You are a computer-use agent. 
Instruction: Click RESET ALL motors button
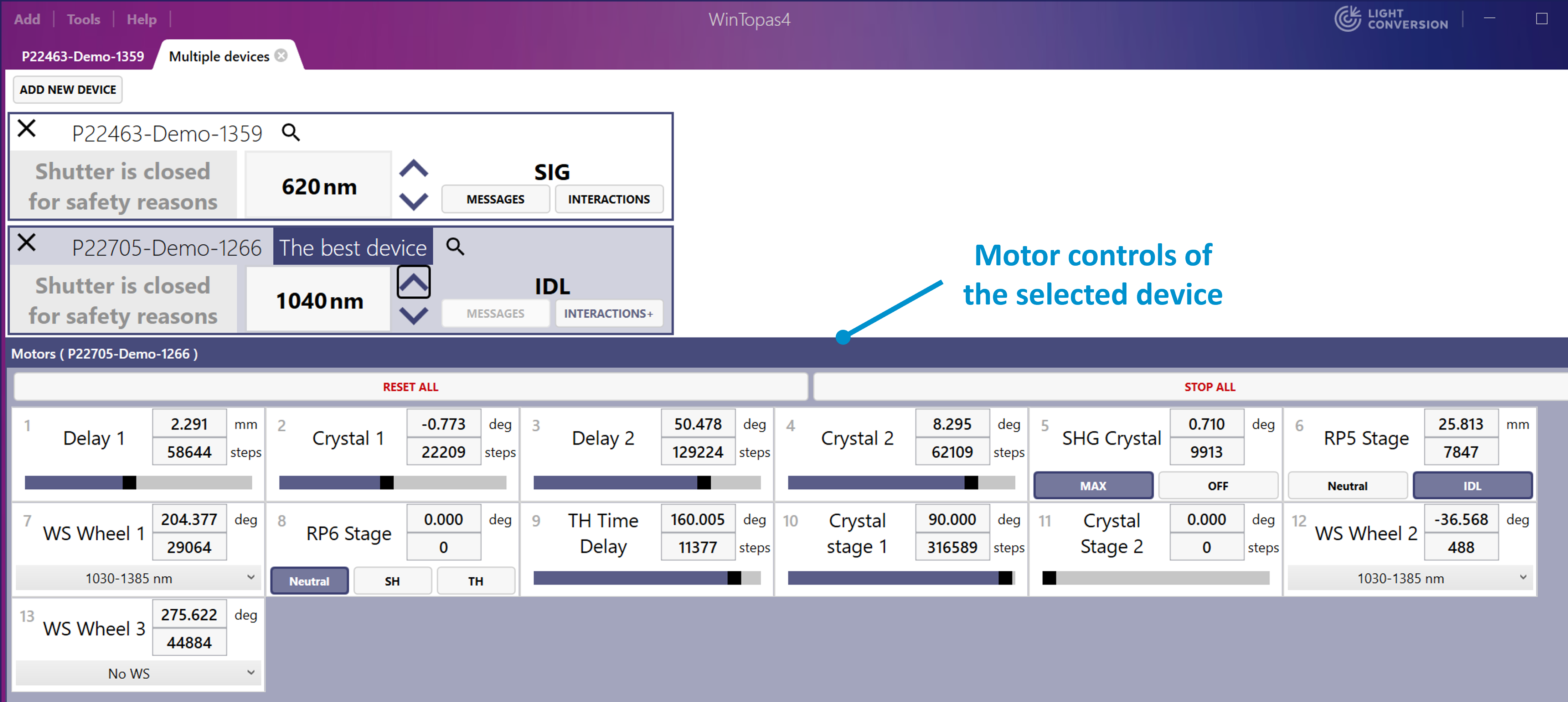(x=411, y=387)
